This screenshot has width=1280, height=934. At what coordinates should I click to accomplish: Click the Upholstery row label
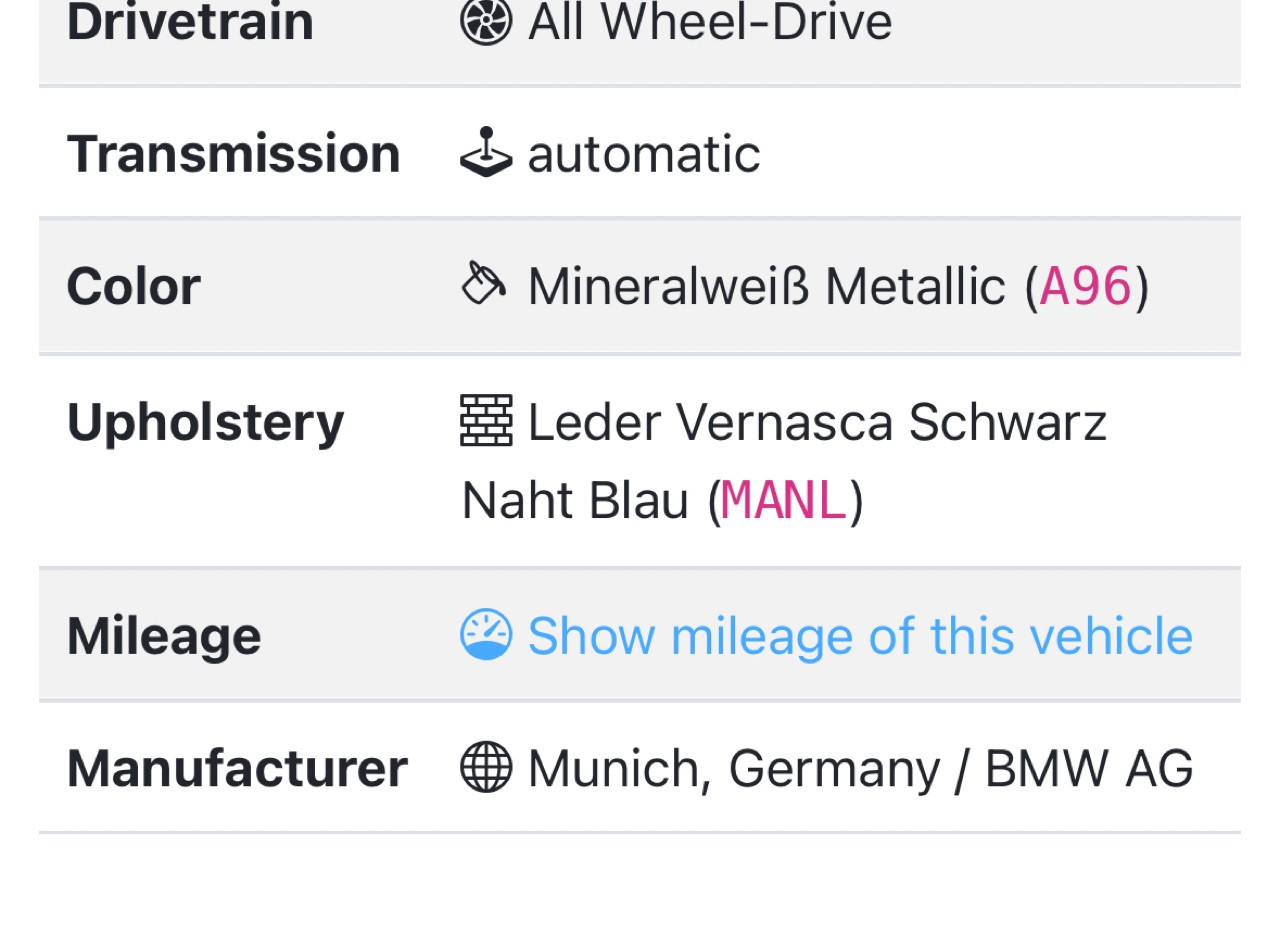[205, 421]
